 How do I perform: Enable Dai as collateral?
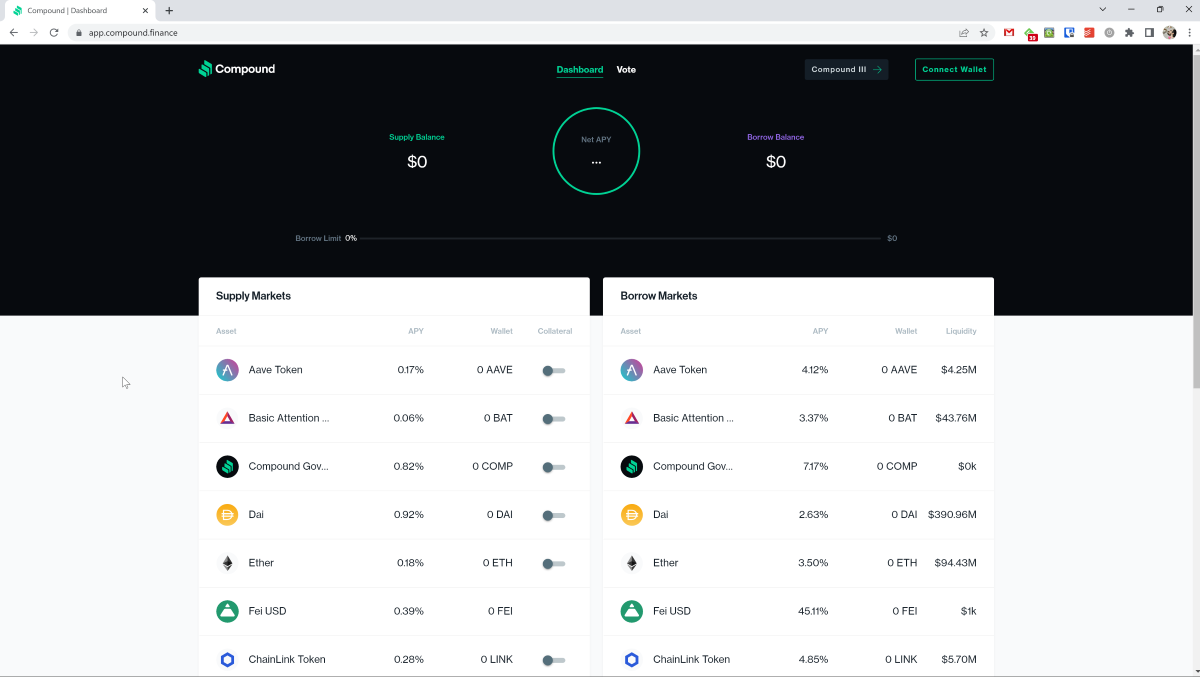pyautogui.click(x=553, y=515)
